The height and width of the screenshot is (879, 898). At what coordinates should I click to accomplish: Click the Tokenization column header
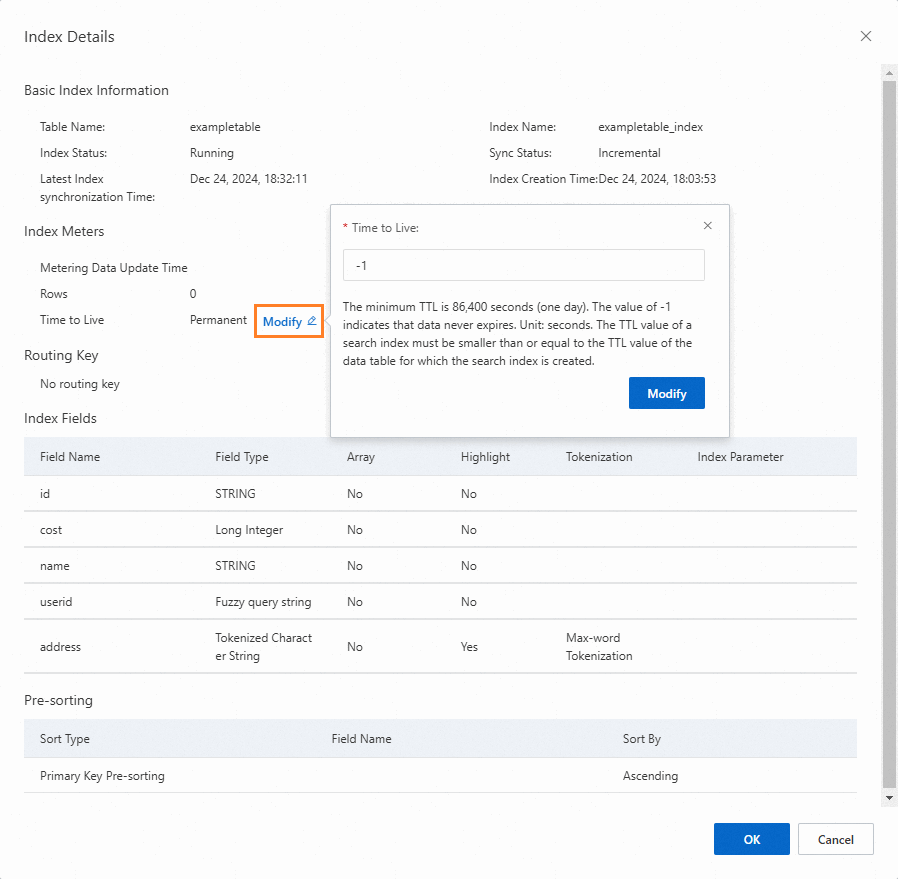[x=599, y=457]
